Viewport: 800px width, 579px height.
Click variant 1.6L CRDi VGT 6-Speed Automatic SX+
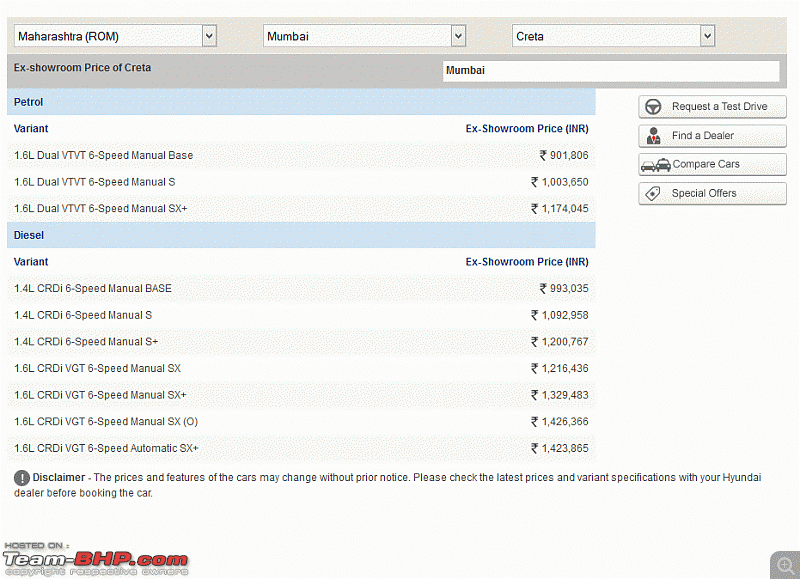[x=106, y=448]
